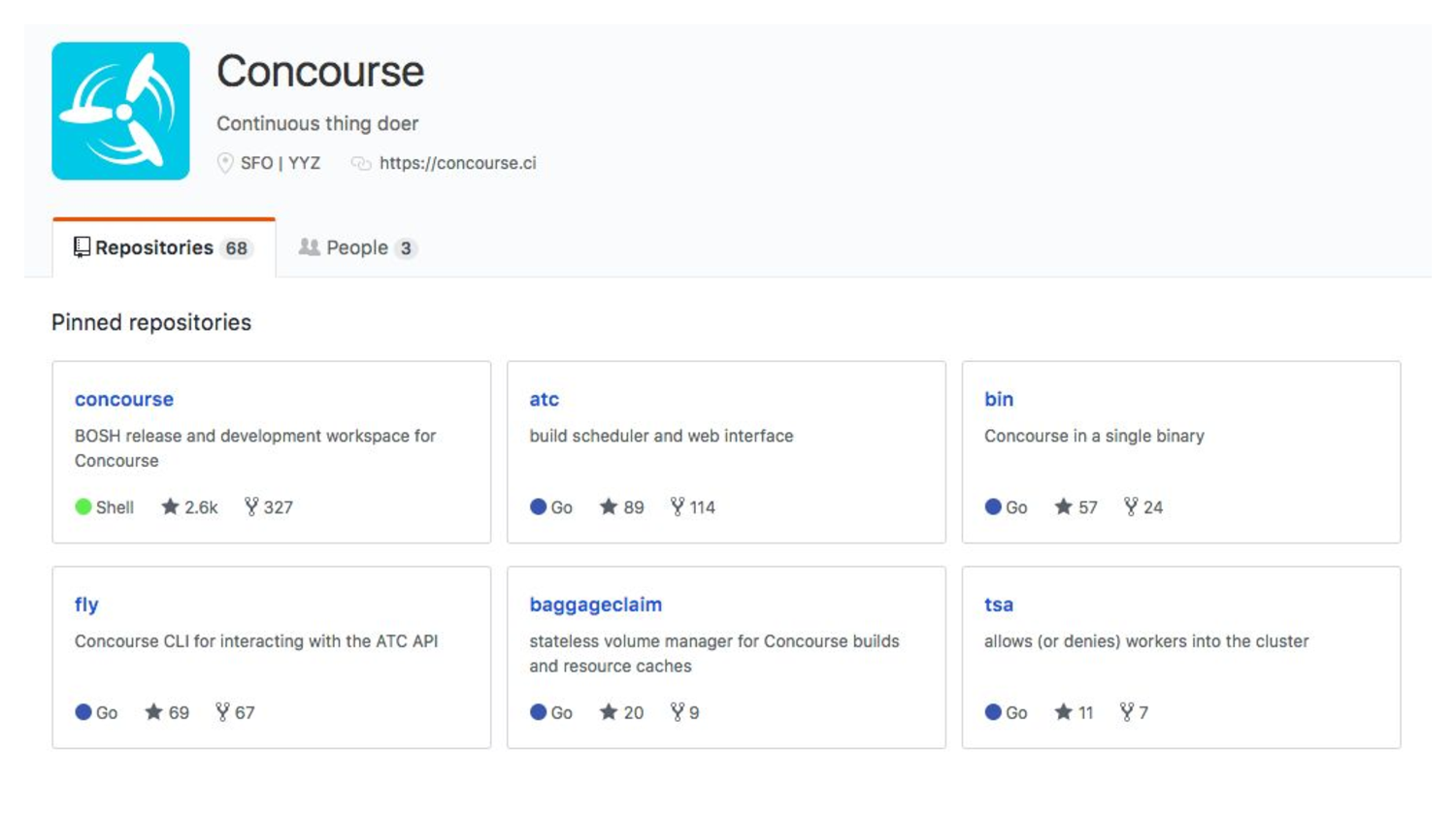The width and height of the screenshot is (1456, 819).
Task: Click the fork icon showing 67 on fly
Action: click(x=222, y=712)
